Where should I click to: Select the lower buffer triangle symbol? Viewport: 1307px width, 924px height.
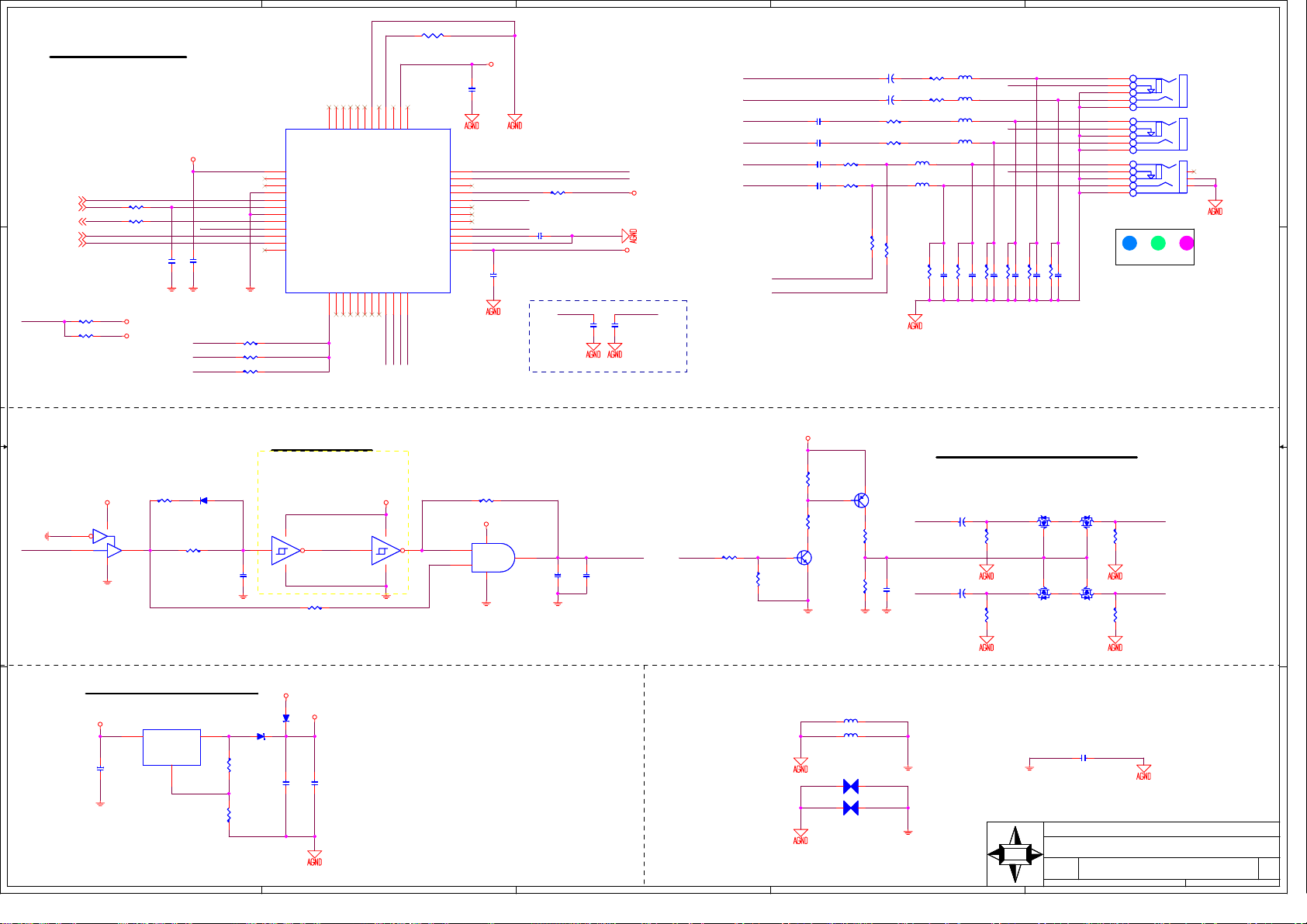click(114, 551)
